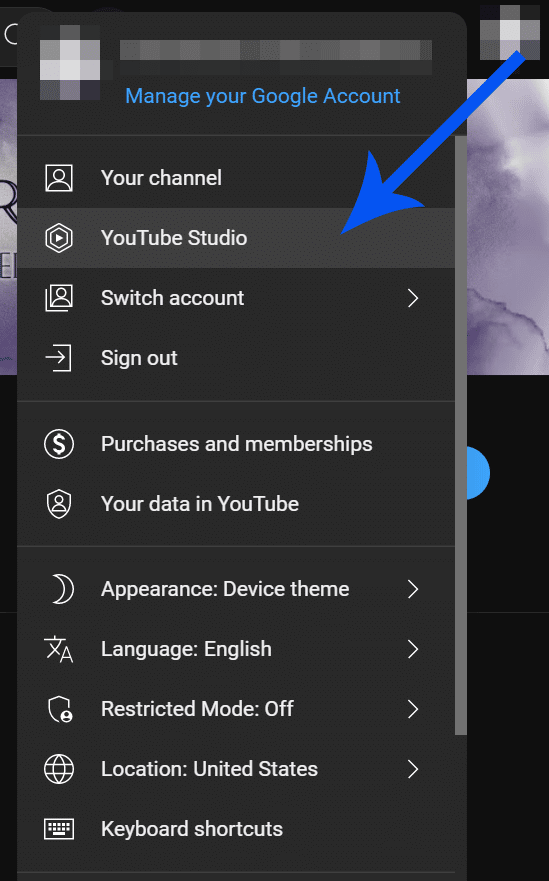
Task: Expand Language chevron arrow
Action: [x=413, y=649]
